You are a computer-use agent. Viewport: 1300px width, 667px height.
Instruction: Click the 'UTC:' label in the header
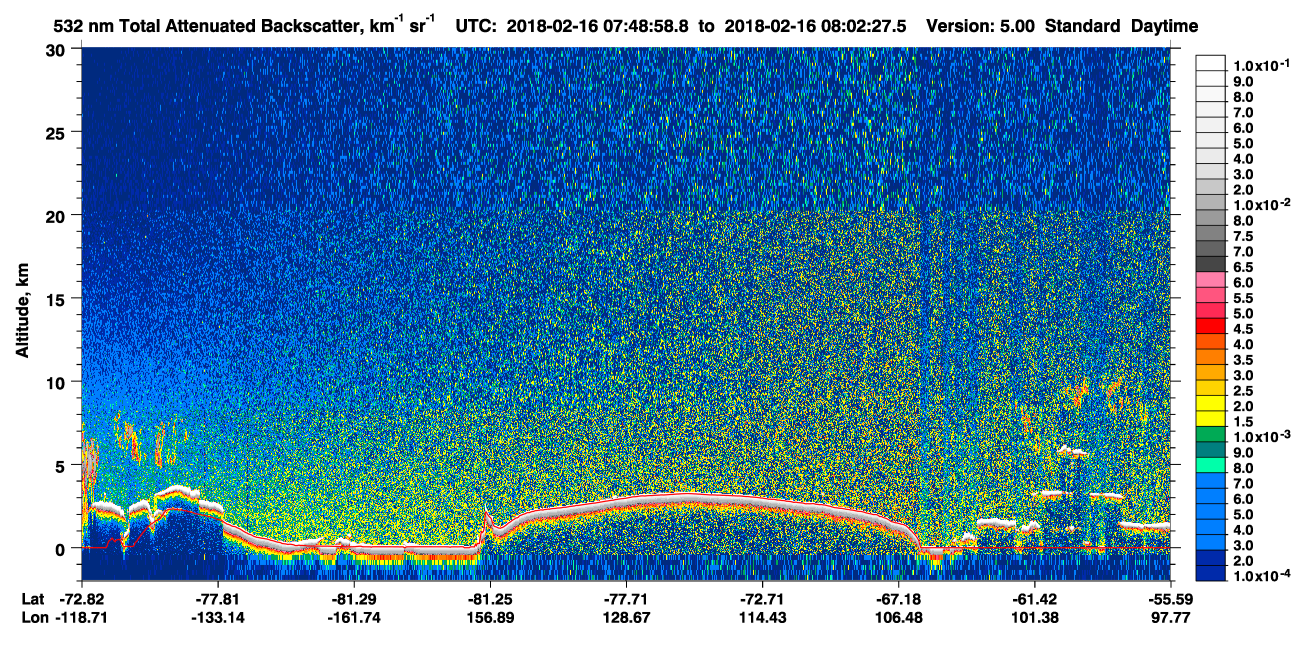point(476,27)
